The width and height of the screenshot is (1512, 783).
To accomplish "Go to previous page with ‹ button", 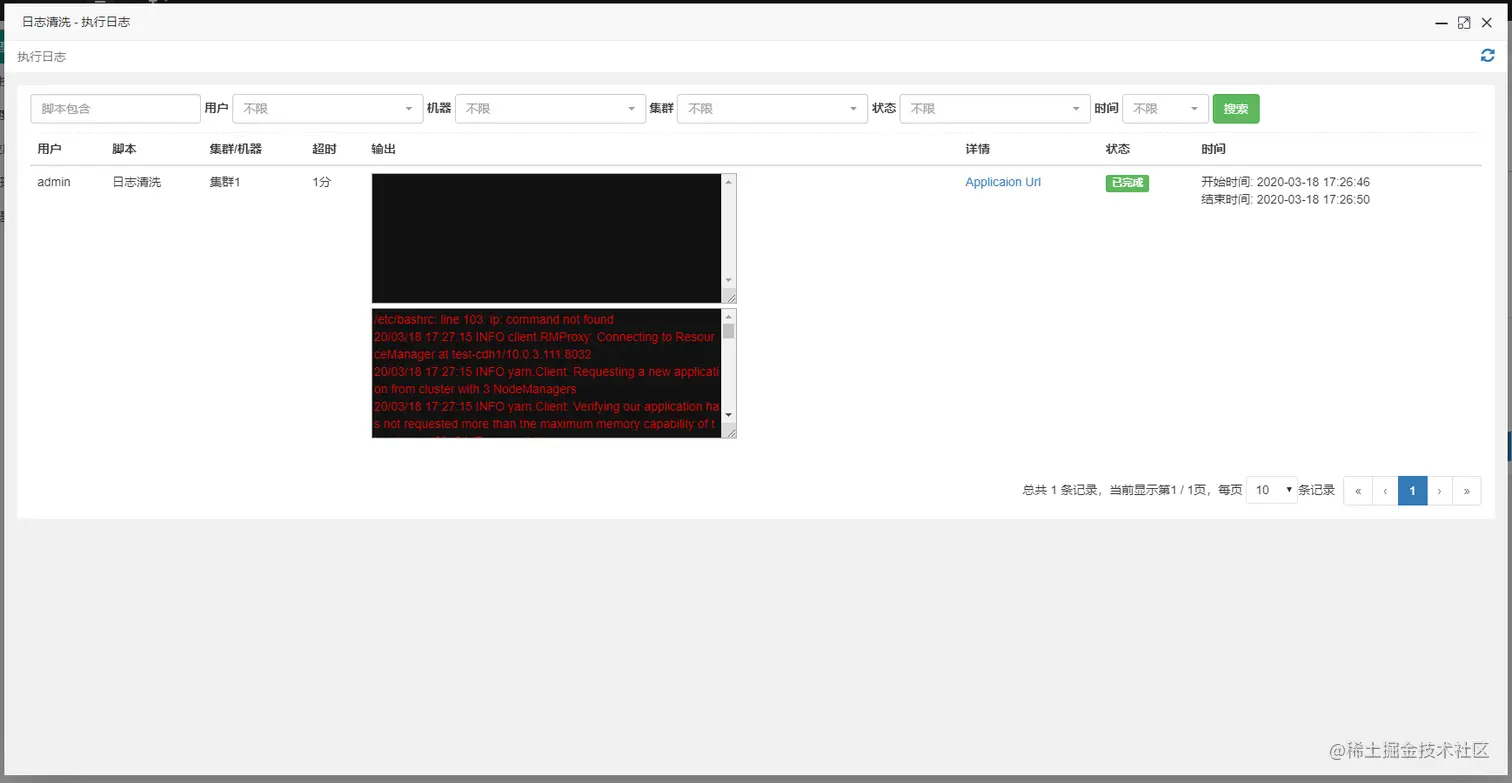I will point(1385,491).
